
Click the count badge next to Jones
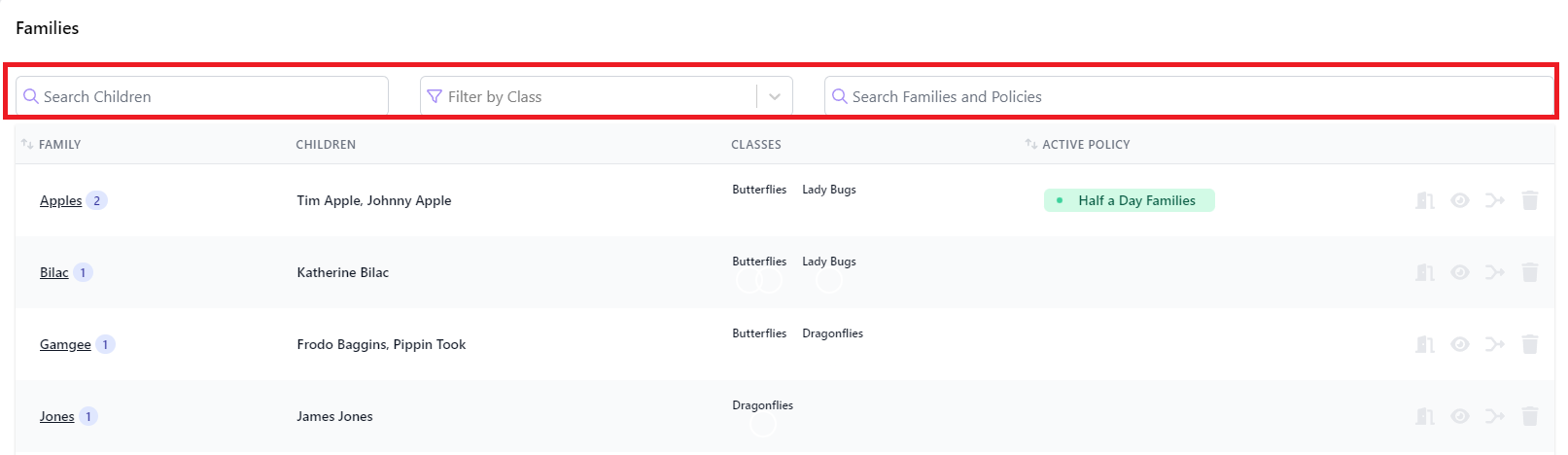click(88, 416)
